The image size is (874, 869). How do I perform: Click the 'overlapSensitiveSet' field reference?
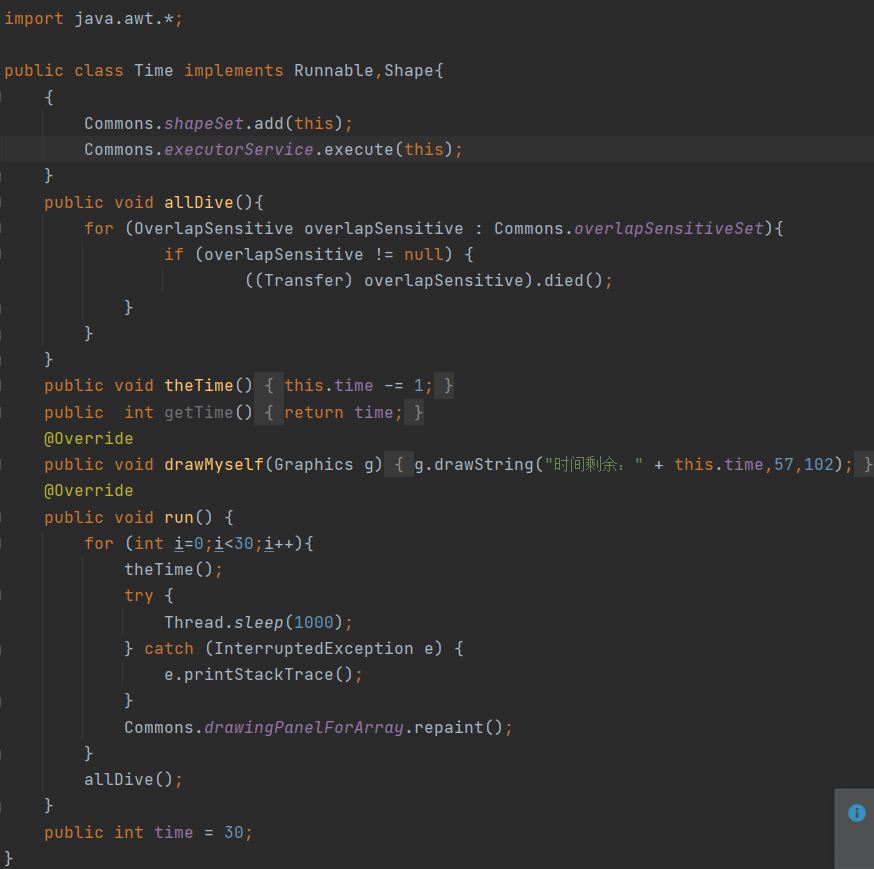(x=669, y=229)
